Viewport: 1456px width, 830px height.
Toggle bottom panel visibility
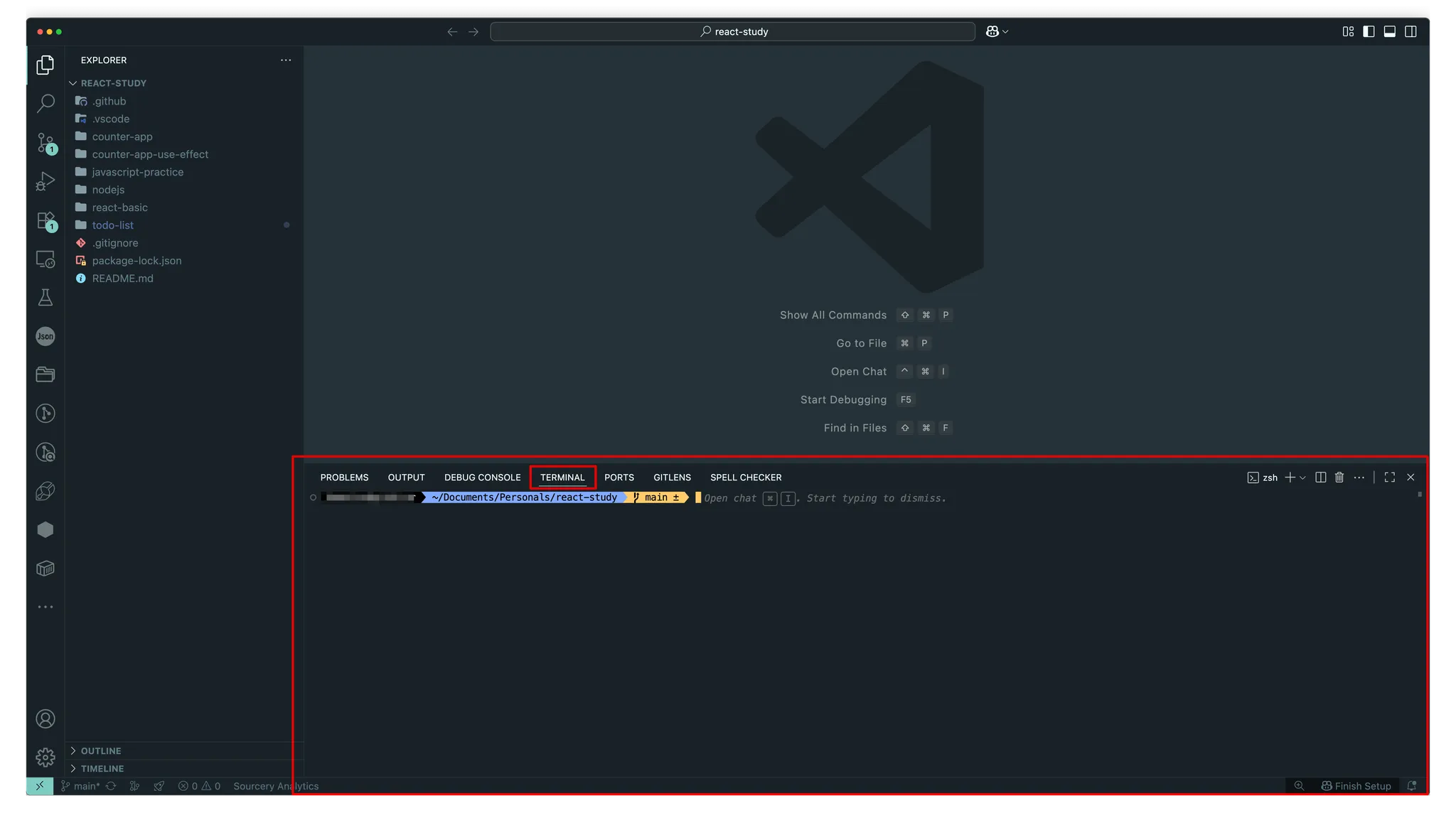click(x=1390, y=31)
